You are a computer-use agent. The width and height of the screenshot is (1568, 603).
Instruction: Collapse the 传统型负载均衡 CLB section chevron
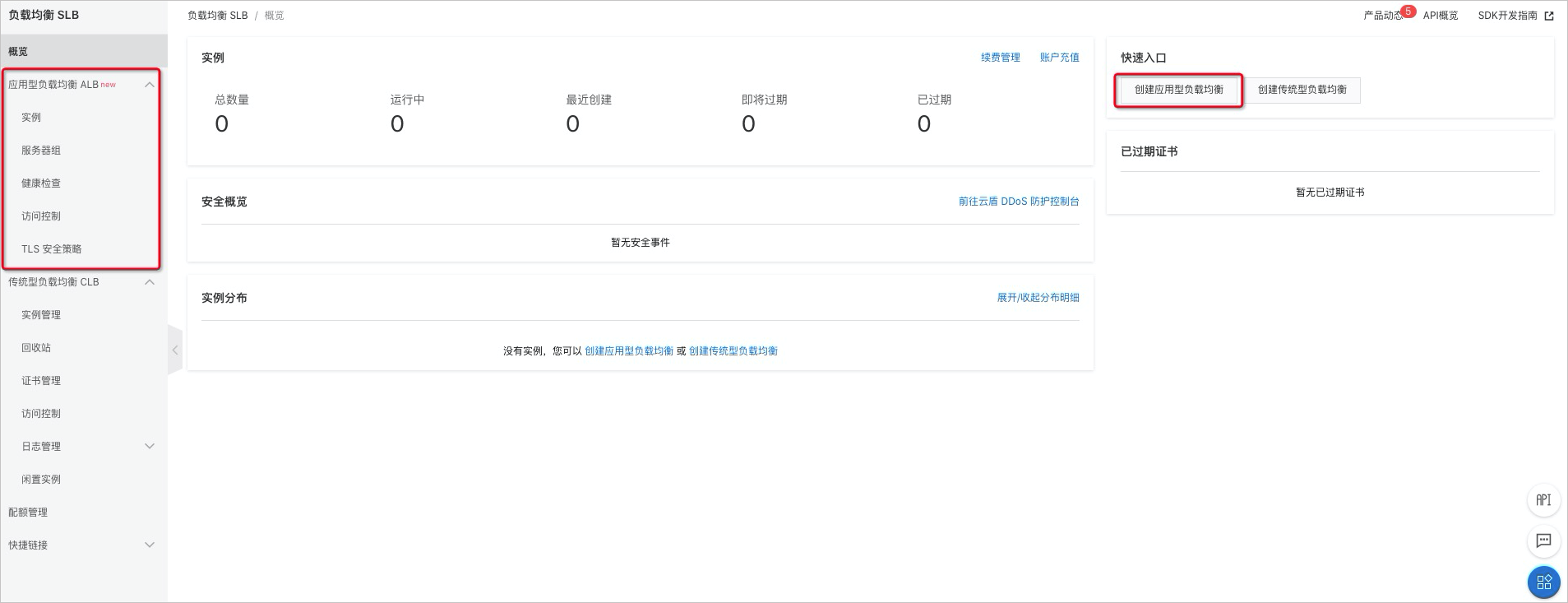(x=150, y=282)
